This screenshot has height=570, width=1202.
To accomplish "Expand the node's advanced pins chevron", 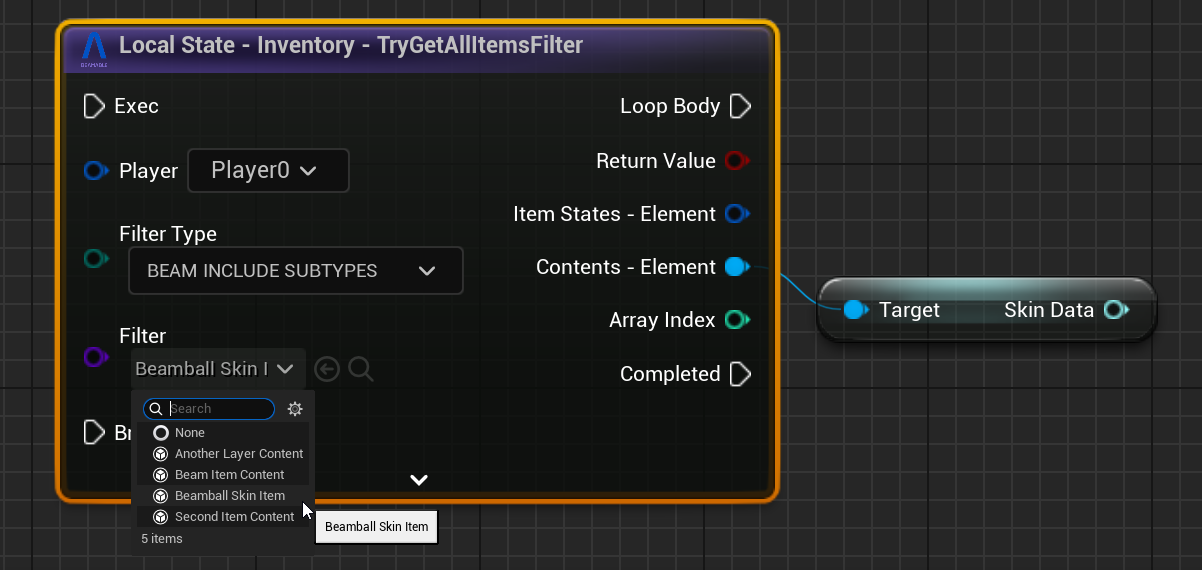I will [419, 480].
